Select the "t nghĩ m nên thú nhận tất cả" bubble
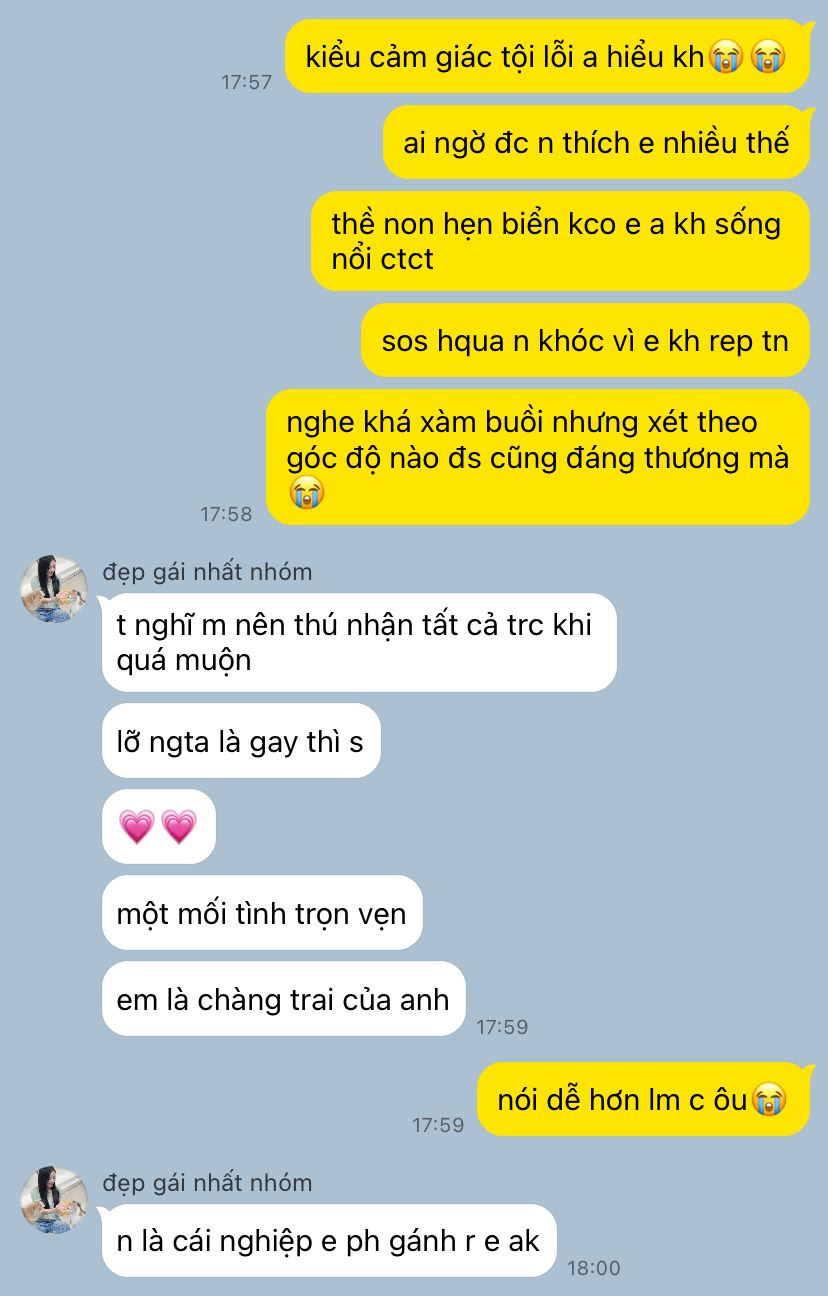Viewport: 828px width, 1296px height. point(359,642)
